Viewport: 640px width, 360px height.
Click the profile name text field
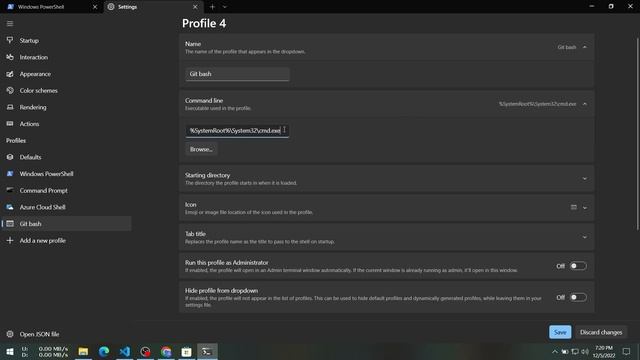[x=237, y=74]
